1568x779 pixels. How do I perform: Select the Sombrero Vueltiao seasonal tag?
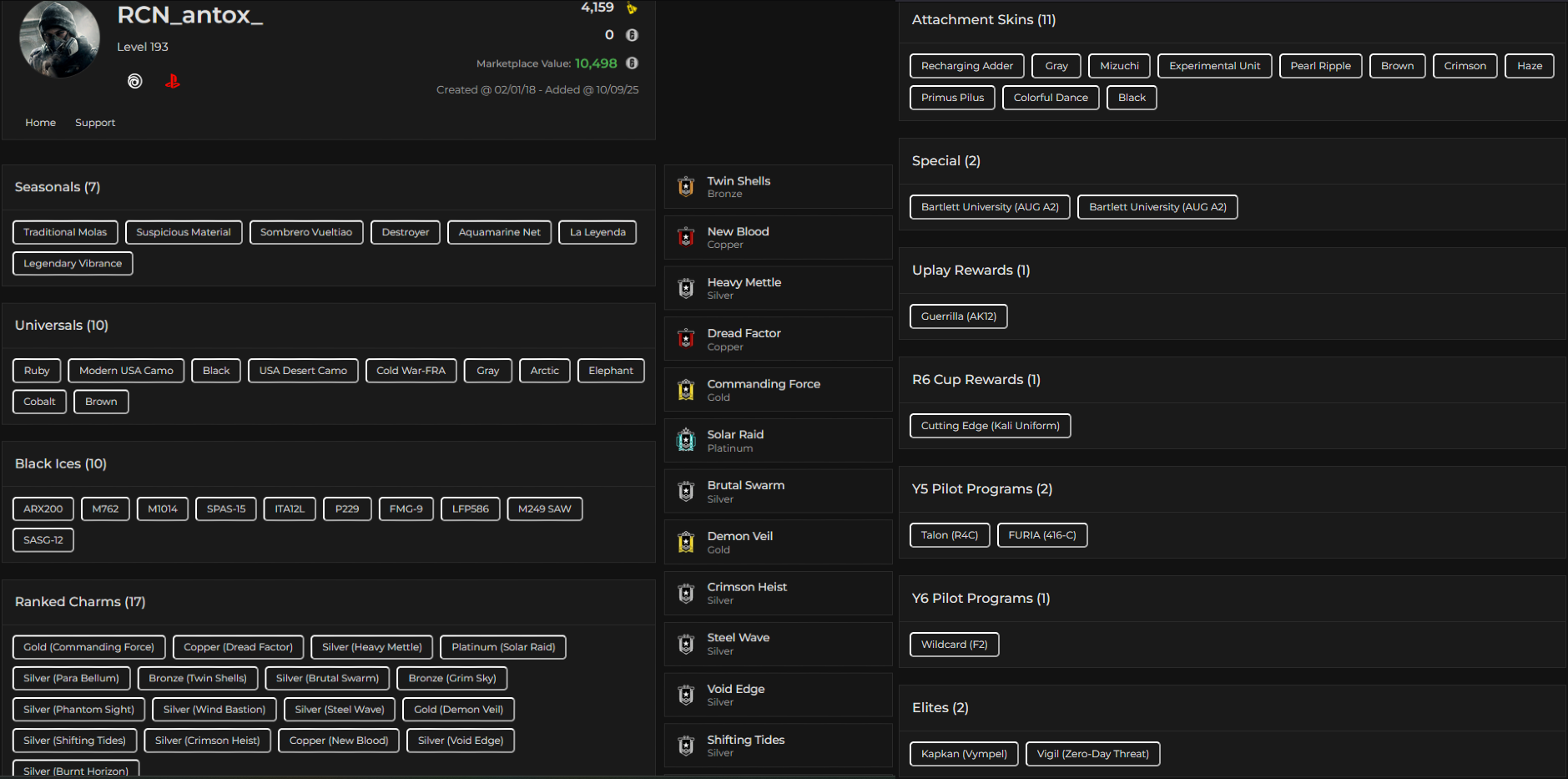tap(306, 232)
